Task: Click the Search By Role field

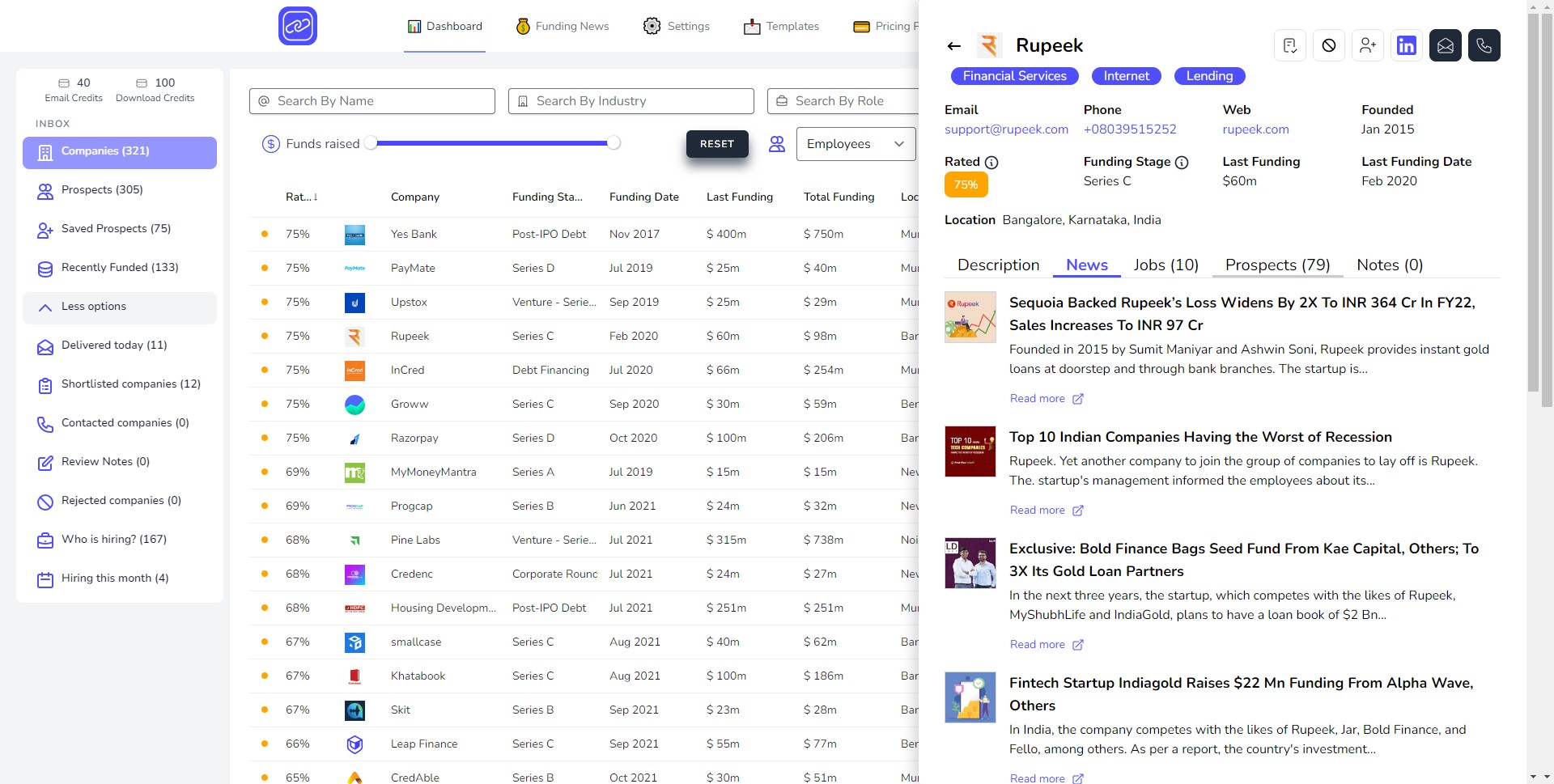Action: coord(843,101)
